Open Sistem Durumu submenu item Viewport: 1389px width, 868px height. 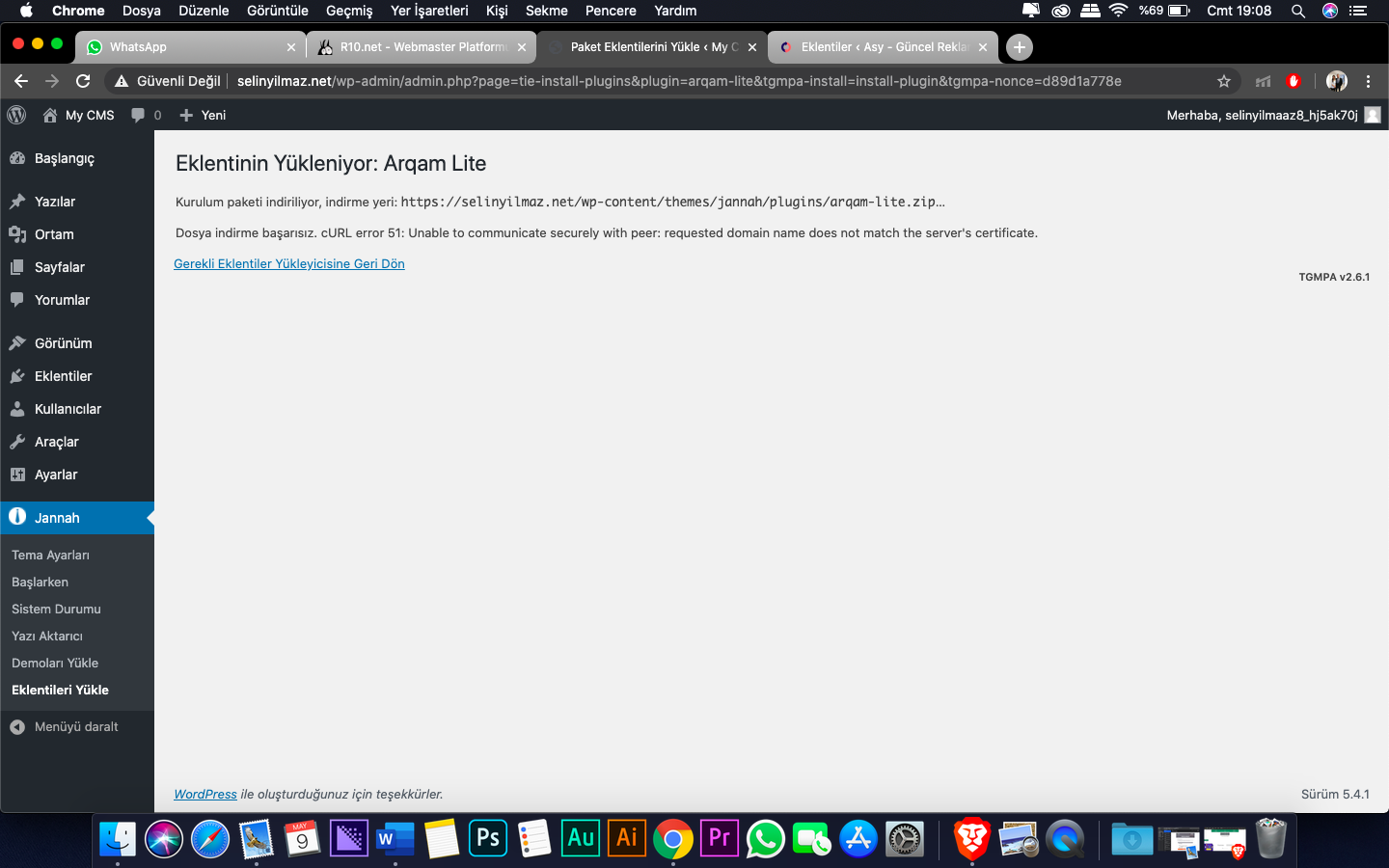pos(56,609)
